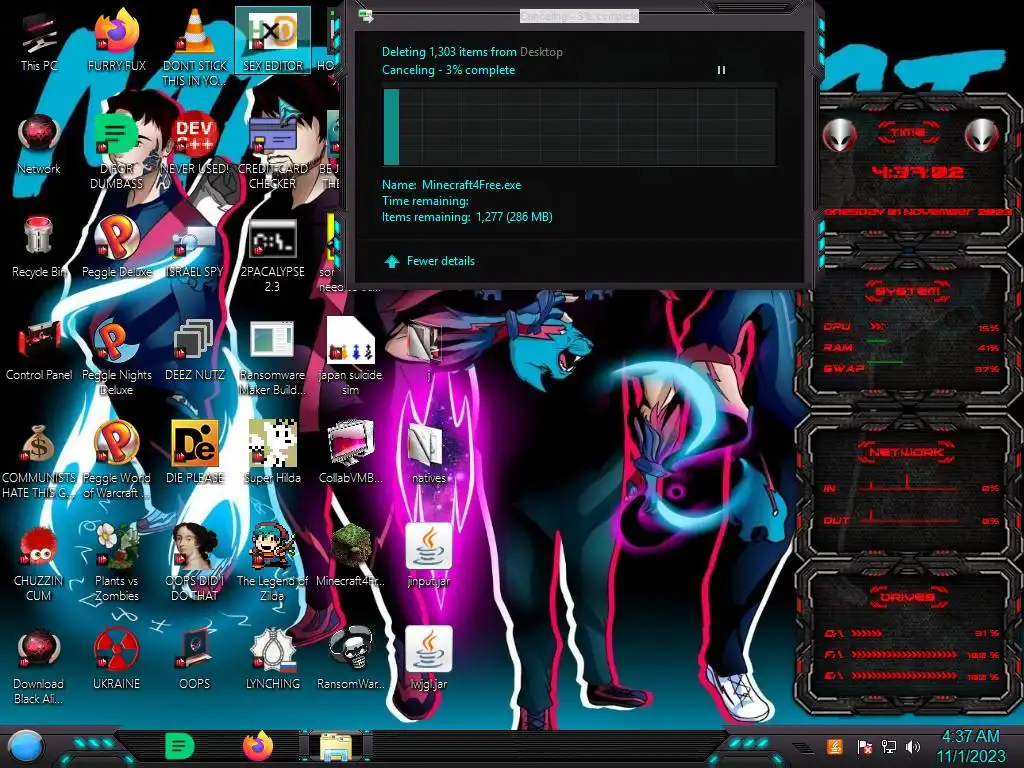Select the Legend of Zilda shortcut

pos(272,563)
